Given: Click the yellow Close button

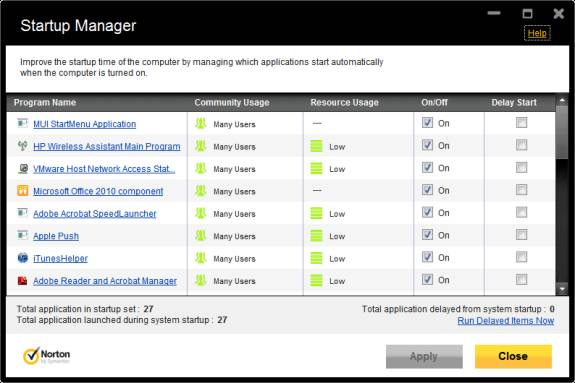Looking at the screenshot, I should [x=513, y=356].
